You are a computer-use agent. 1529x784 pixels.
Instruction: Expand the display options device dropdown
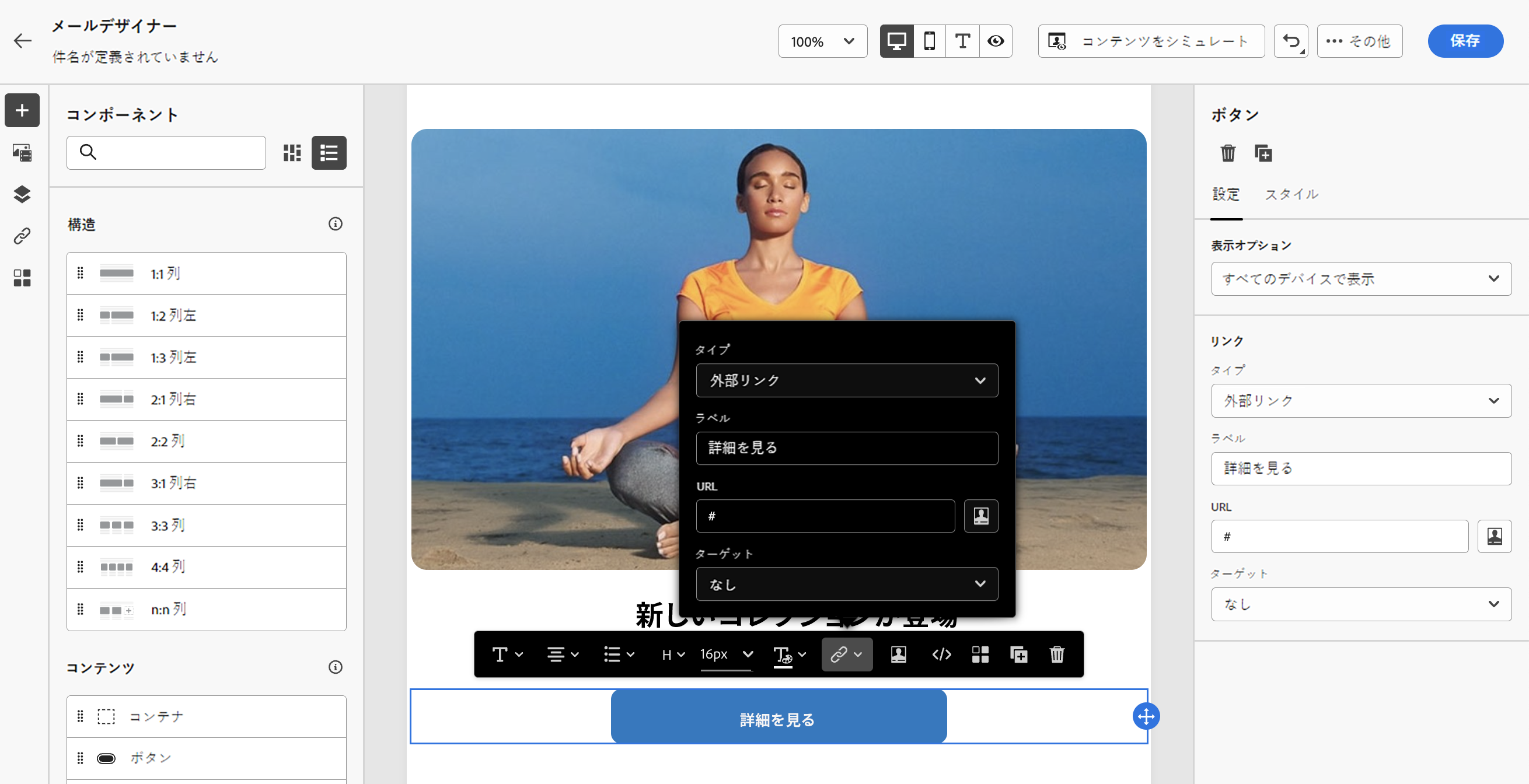pos(1360,278)
